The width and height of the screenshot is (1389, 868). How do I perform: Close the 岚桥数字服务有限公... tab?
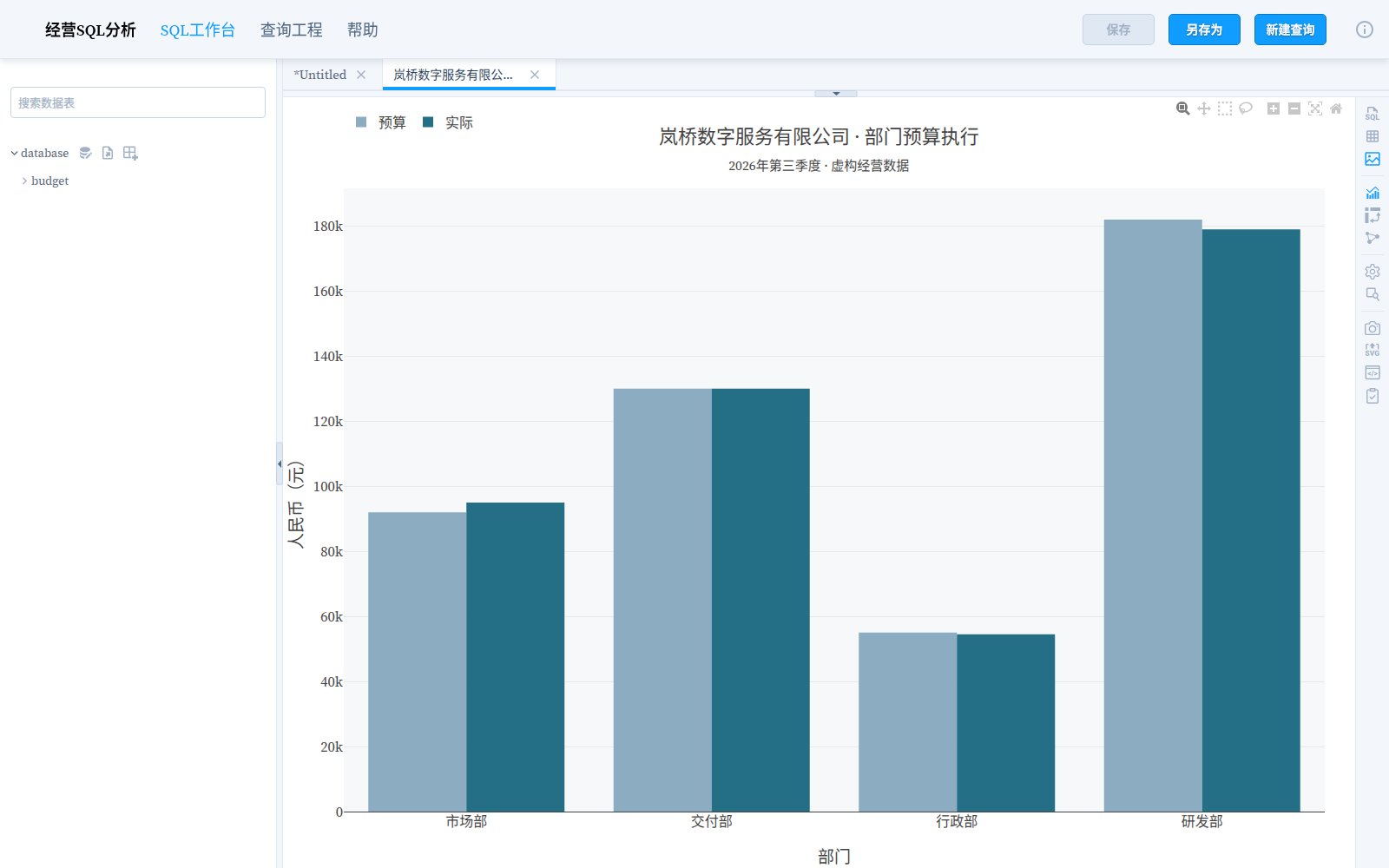click(x=535, y=75)
